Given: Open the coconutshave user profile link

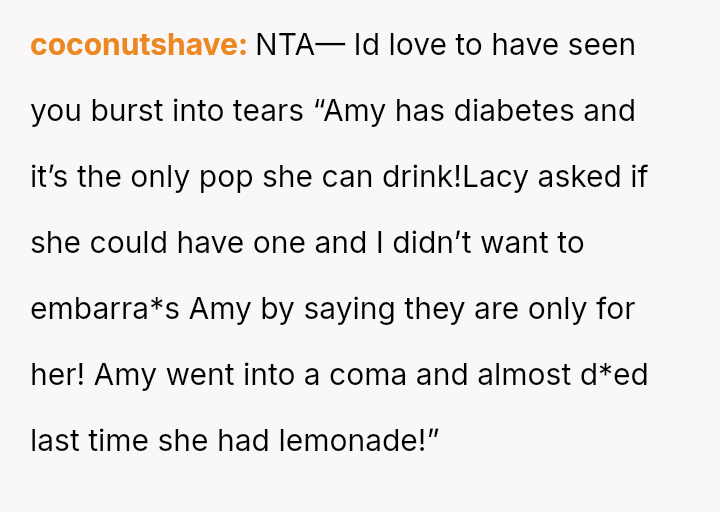Looking at the screenshot, I should tap(138, 45).
